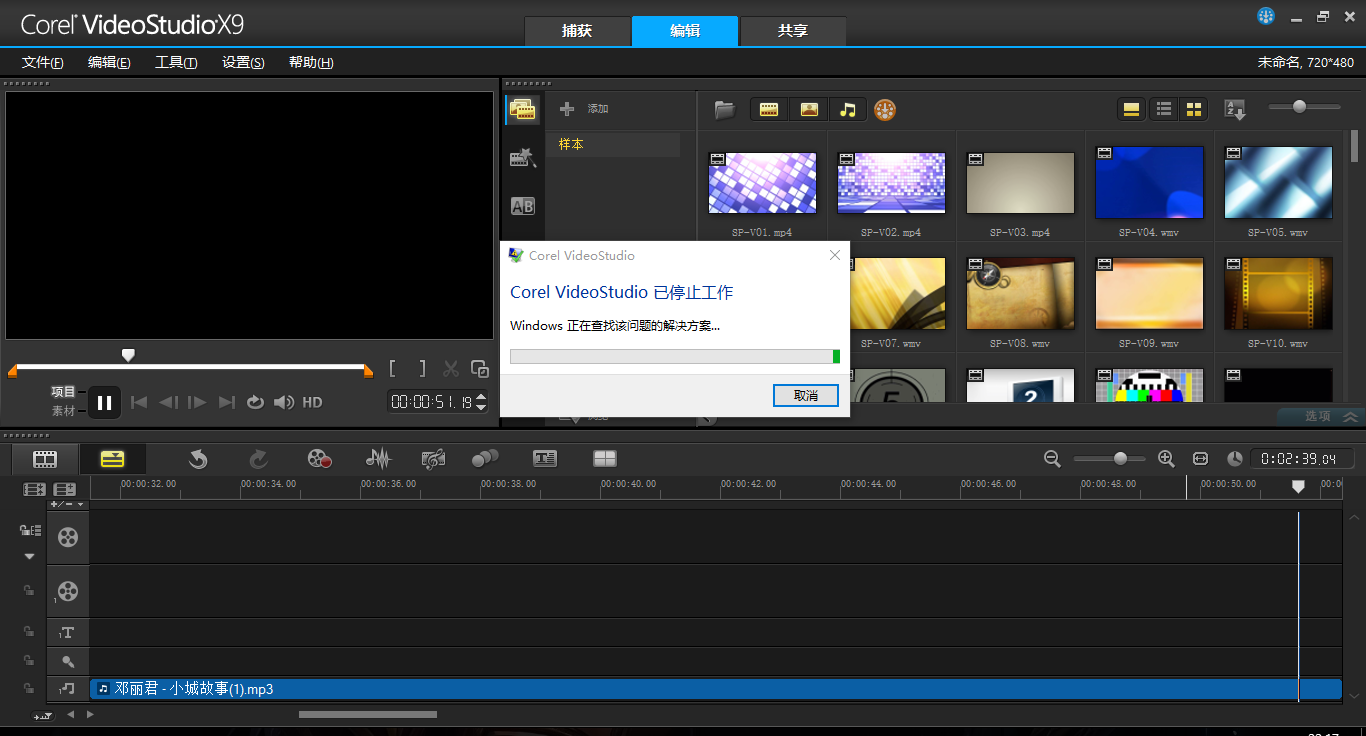Select the 样本 library folder

pos(613,144)
